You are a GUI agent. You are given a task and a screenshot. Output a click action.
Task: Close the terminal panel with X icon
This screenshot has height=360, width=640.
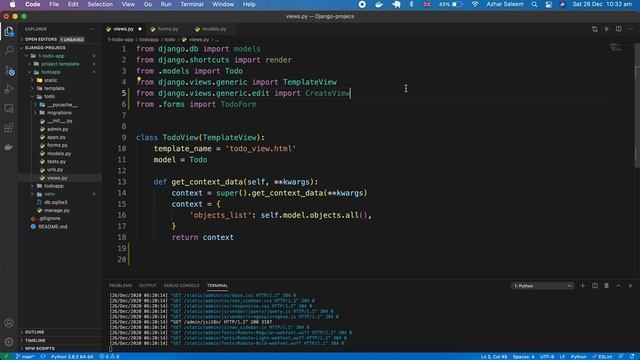[x=630, y=286]
